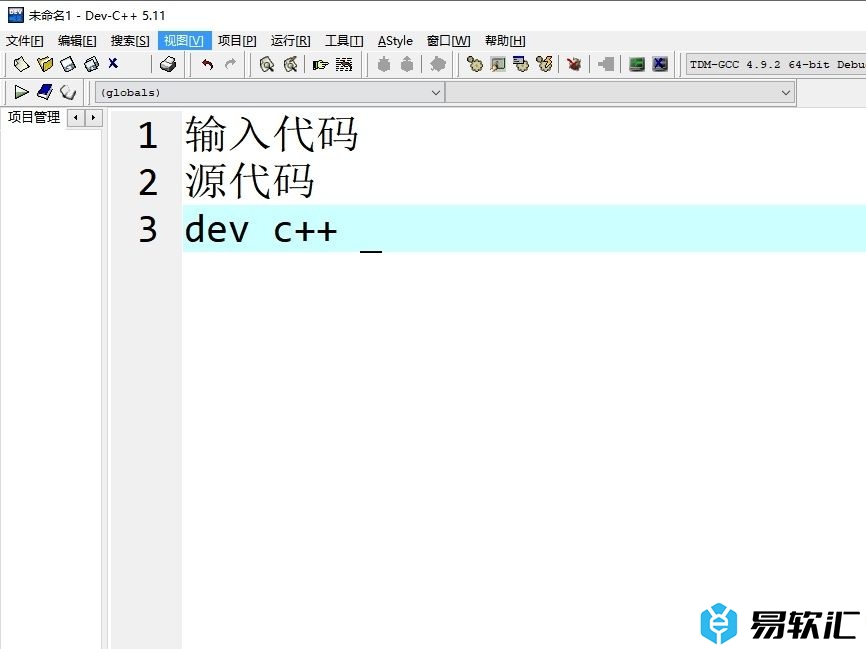Save all files with the stacked-disks icon
This screenshot has height=649, width=866.
pyautogui.click(x=91, y=65)
